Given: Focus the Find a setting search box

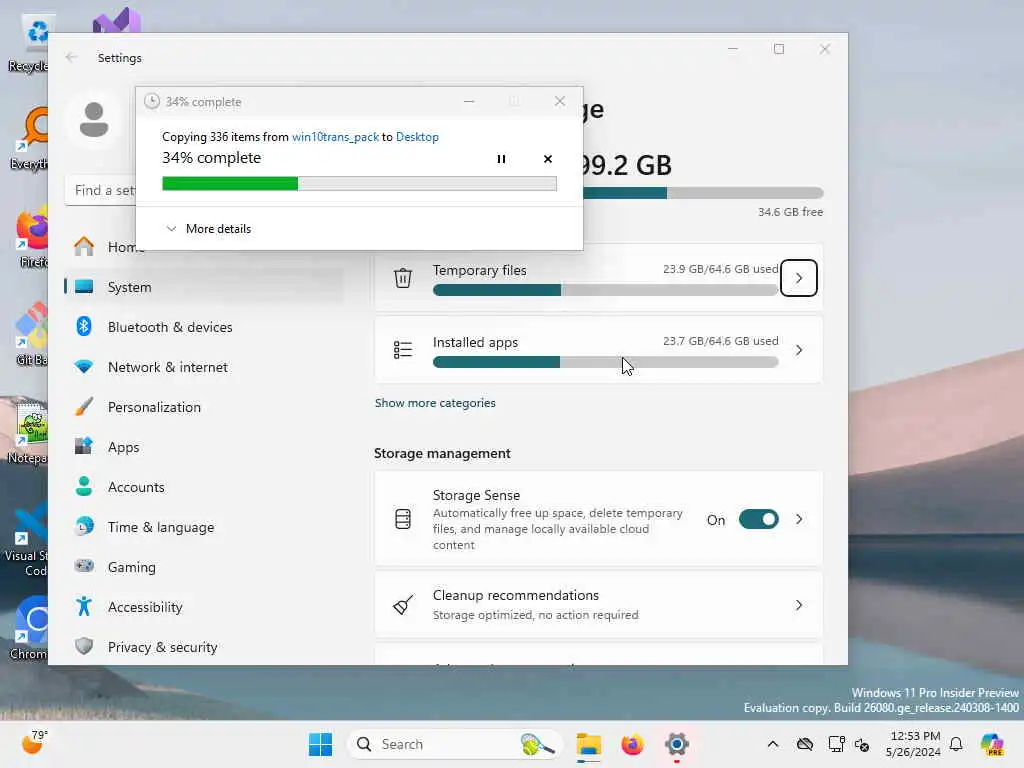Looking at the screenshot, I should [x=101, y=190].
